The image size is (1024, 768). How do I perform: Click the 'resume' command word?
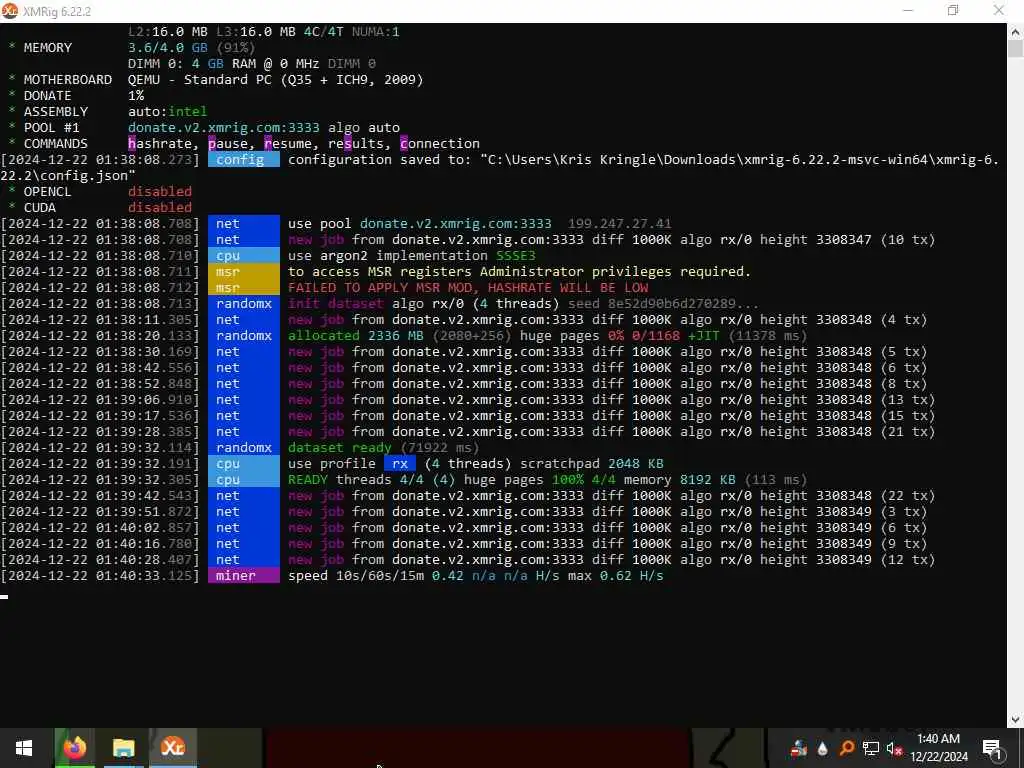tap(288, 144)
